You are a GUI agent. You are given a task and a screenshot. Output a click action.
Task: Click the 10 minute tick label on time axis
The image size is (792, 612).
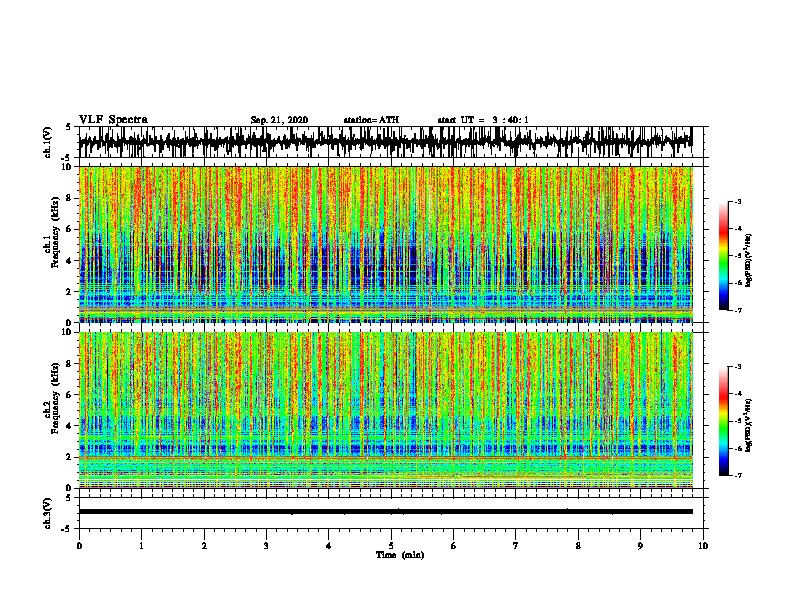click(x=703, y=546)
